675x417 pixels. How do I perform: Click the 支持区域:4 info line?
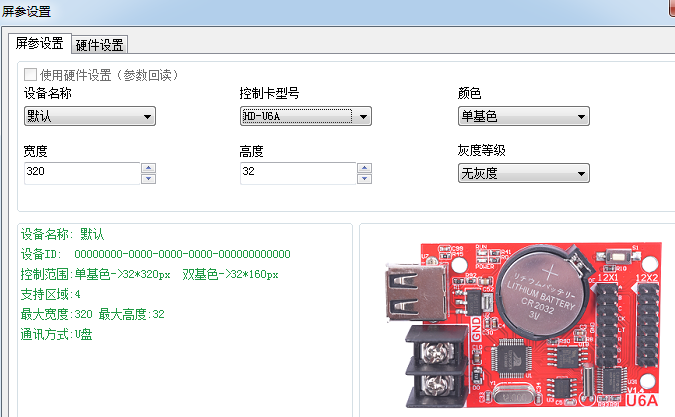[50, 294]
